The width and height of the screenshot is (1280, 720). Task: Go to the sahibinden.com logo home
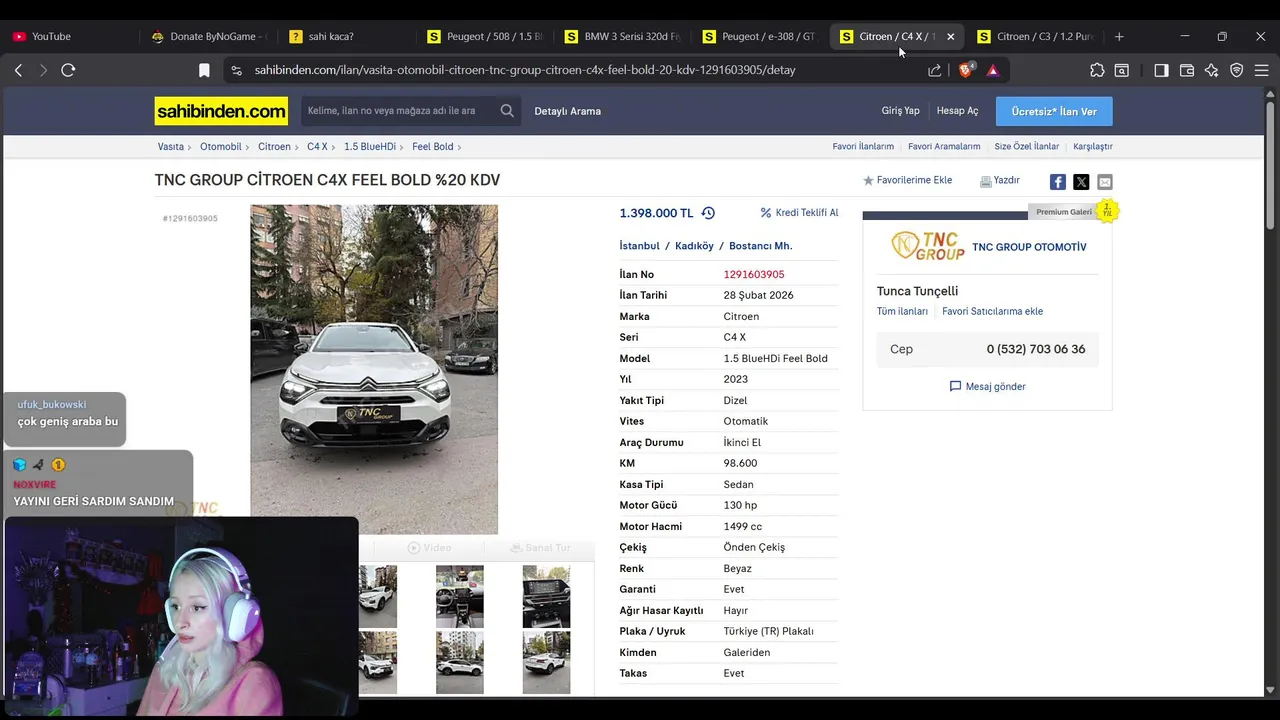pyautogui.click(x=221, y=111)
